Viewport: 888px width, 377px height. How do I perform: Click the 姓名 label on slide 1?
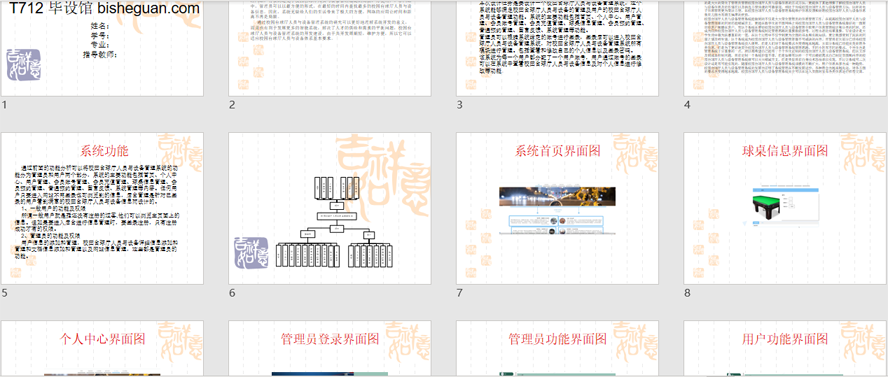click(x=100, y=26)
